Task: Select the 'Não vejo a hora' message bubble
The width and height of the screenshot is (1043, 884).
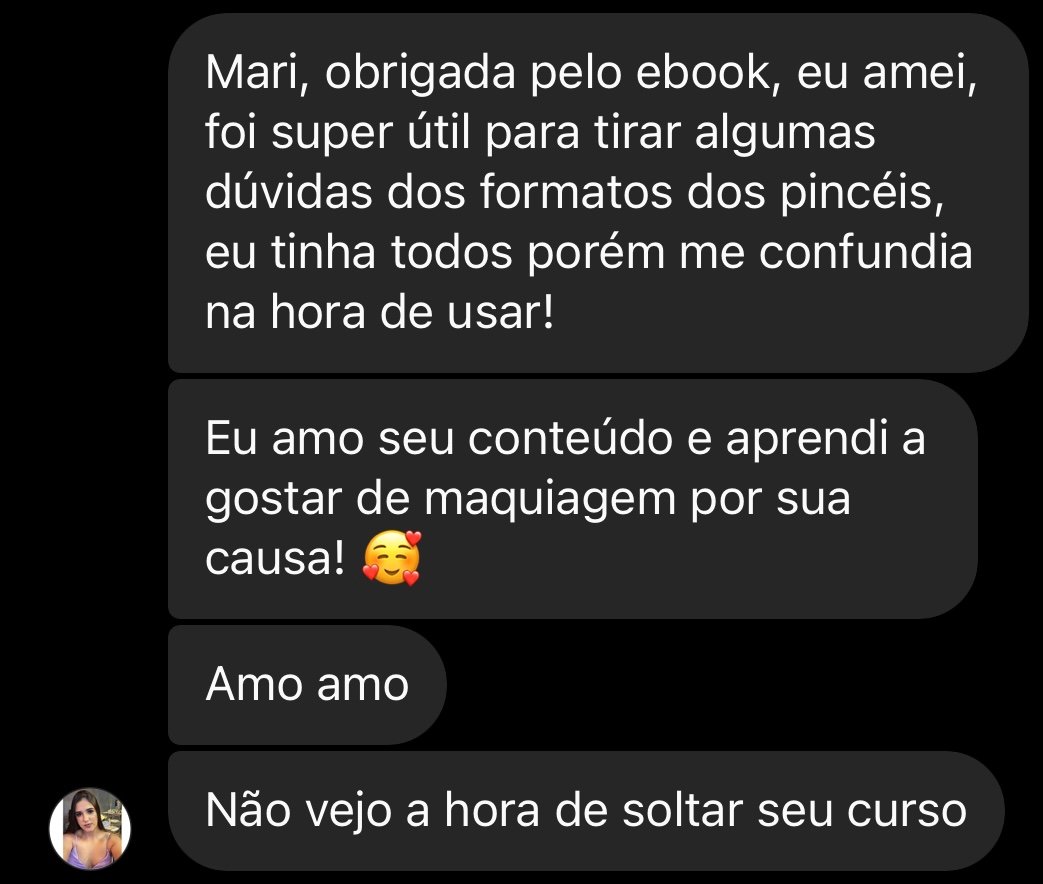Action: click(585, 811)
